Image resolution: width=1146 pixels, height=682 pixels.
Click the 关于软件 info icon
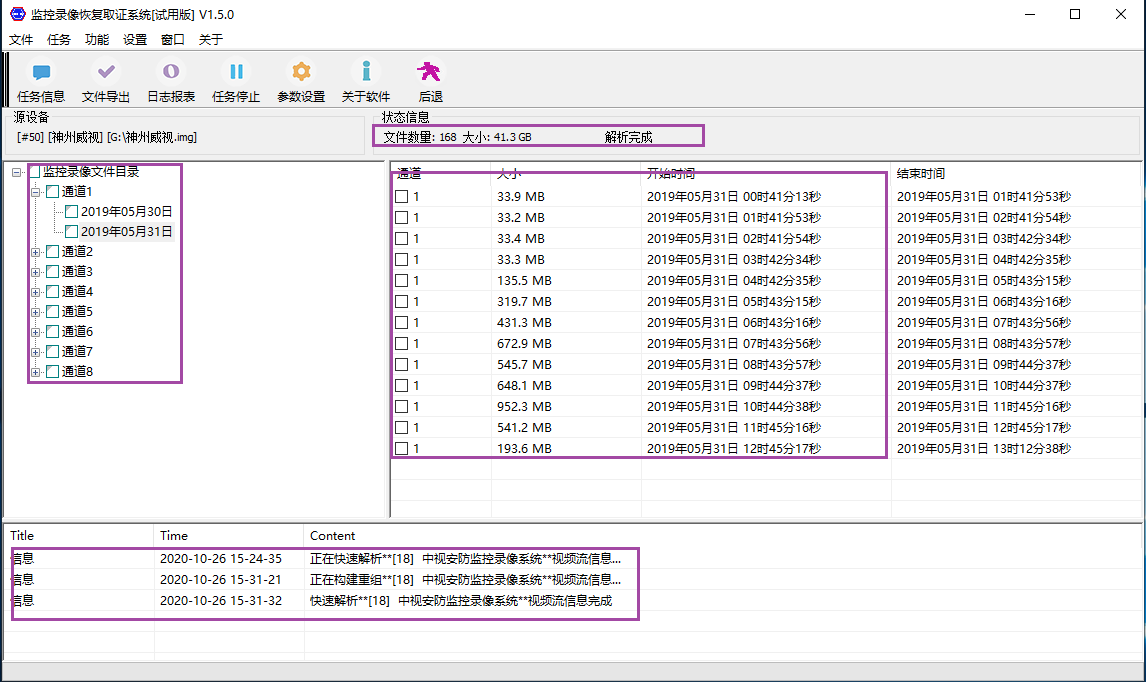tap(366, 72)
